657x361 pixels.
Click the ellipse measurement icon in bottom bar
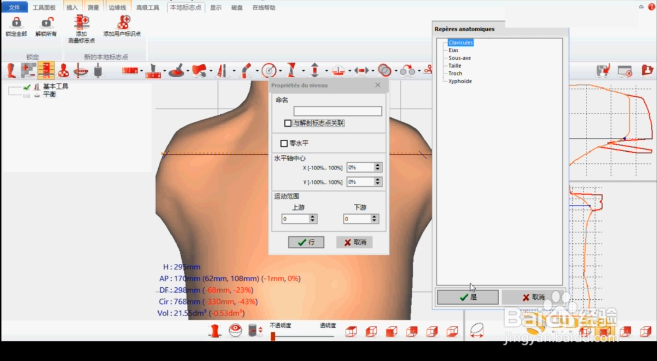(x=477, y=330)
